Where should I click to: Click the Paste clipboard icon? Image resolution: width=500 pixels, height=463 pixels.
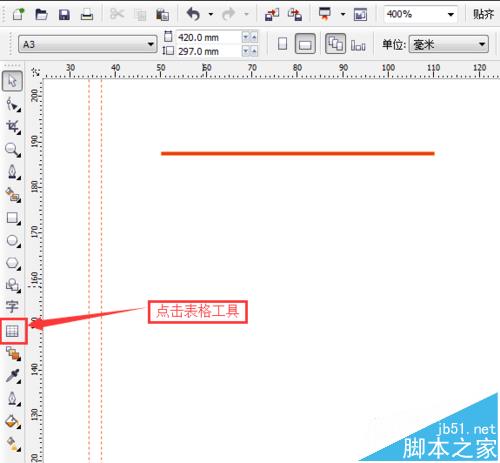[x=162, y=15]
